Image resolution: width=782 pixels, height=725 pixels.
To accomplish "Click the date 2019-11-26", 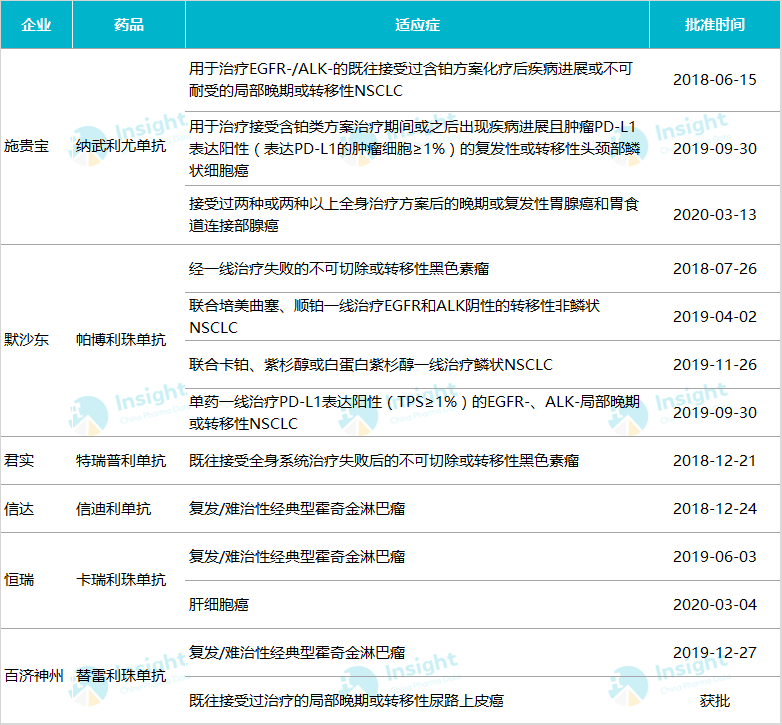I will (x=715, y=364).
